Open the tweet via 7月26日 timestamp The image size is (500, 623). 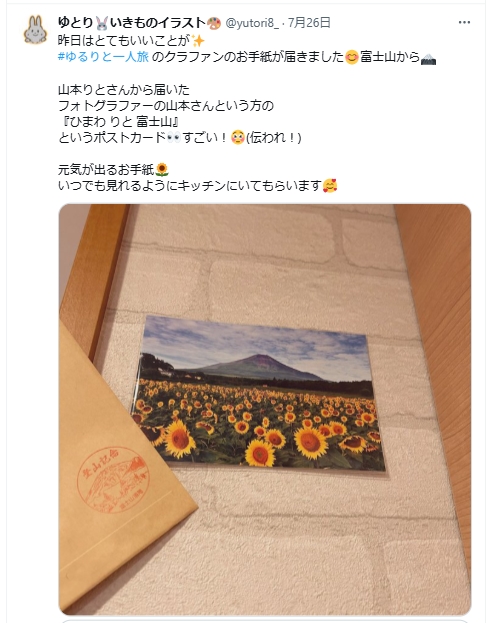pyautogui.click(x=309, y=23)
